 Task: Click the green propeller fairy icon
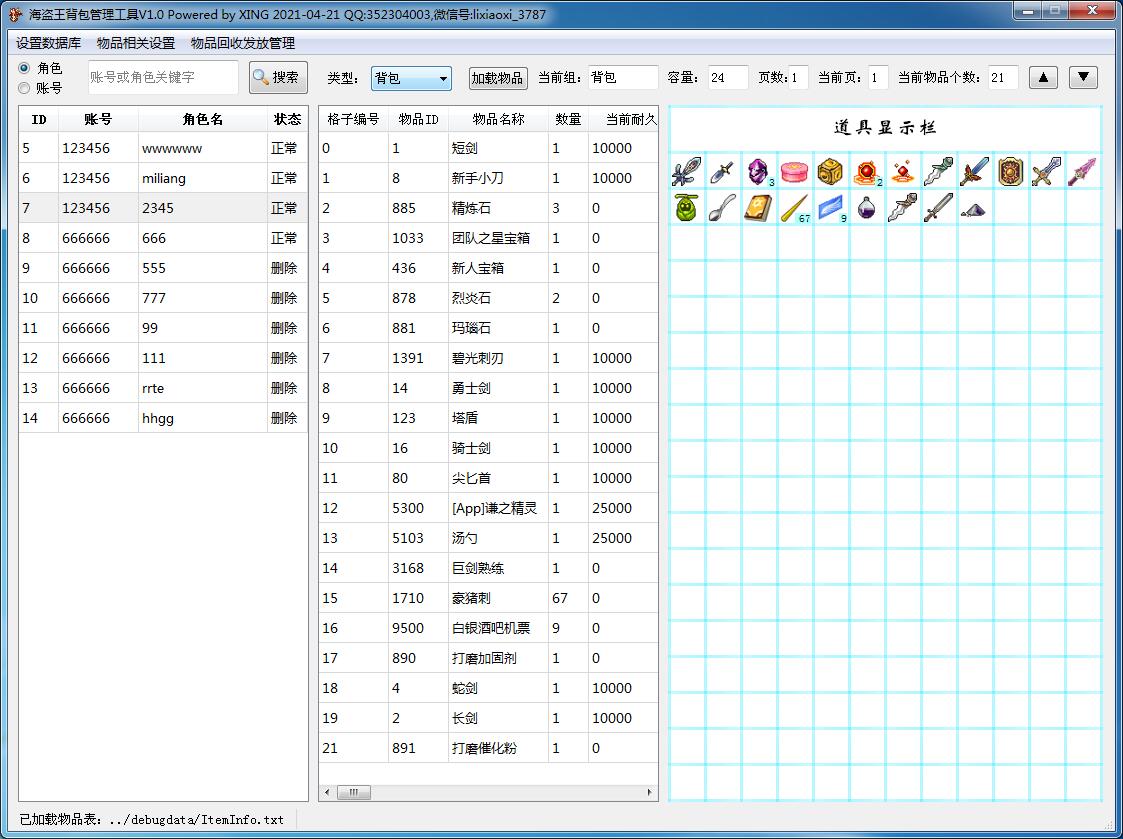click(687, 208)
